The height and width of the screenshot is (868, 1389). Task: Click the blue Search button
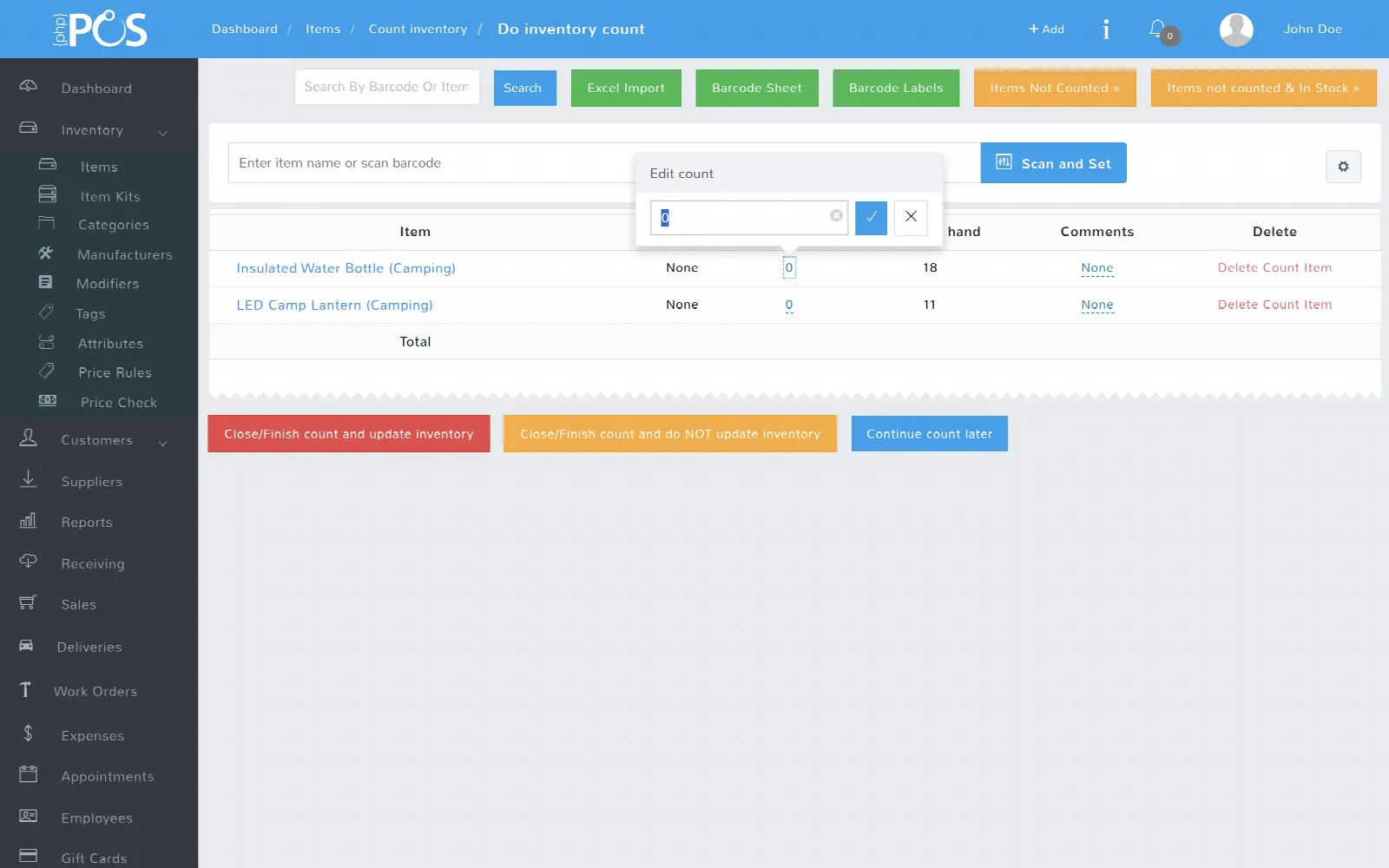tap(524, 88)
